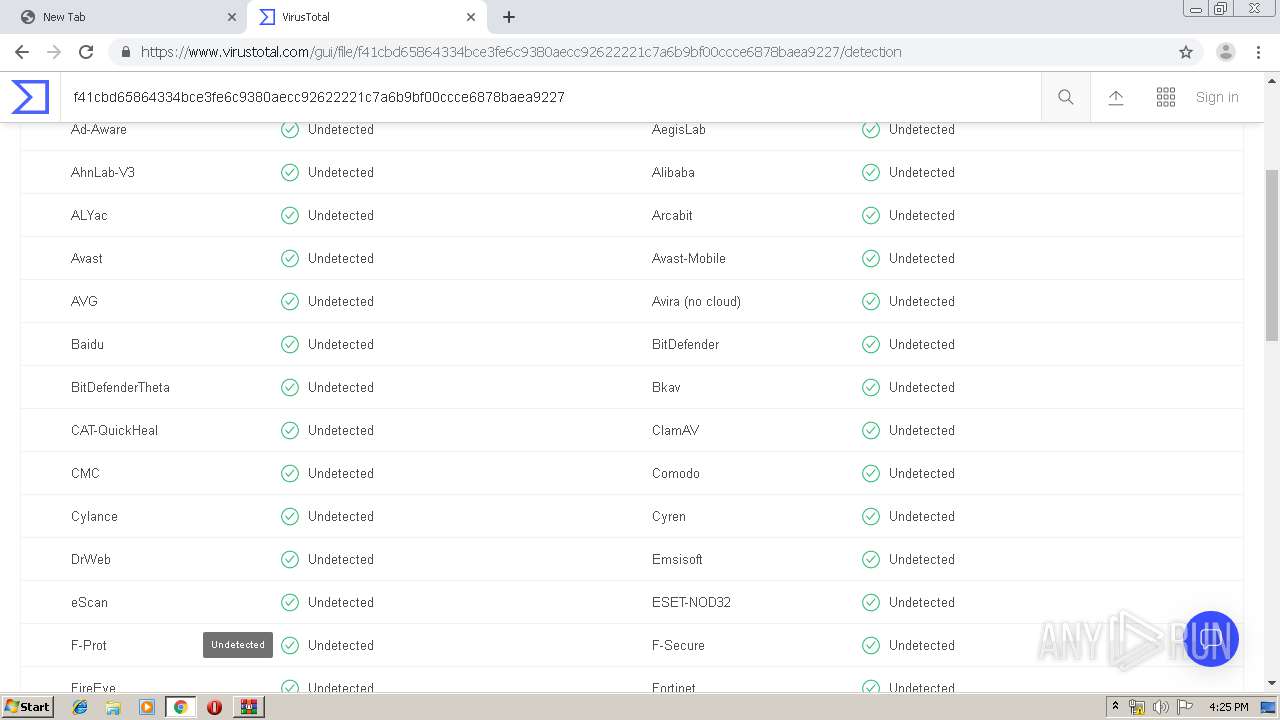
Task: Click the ClamAV undetected check icon
Action: pos(871,430)
